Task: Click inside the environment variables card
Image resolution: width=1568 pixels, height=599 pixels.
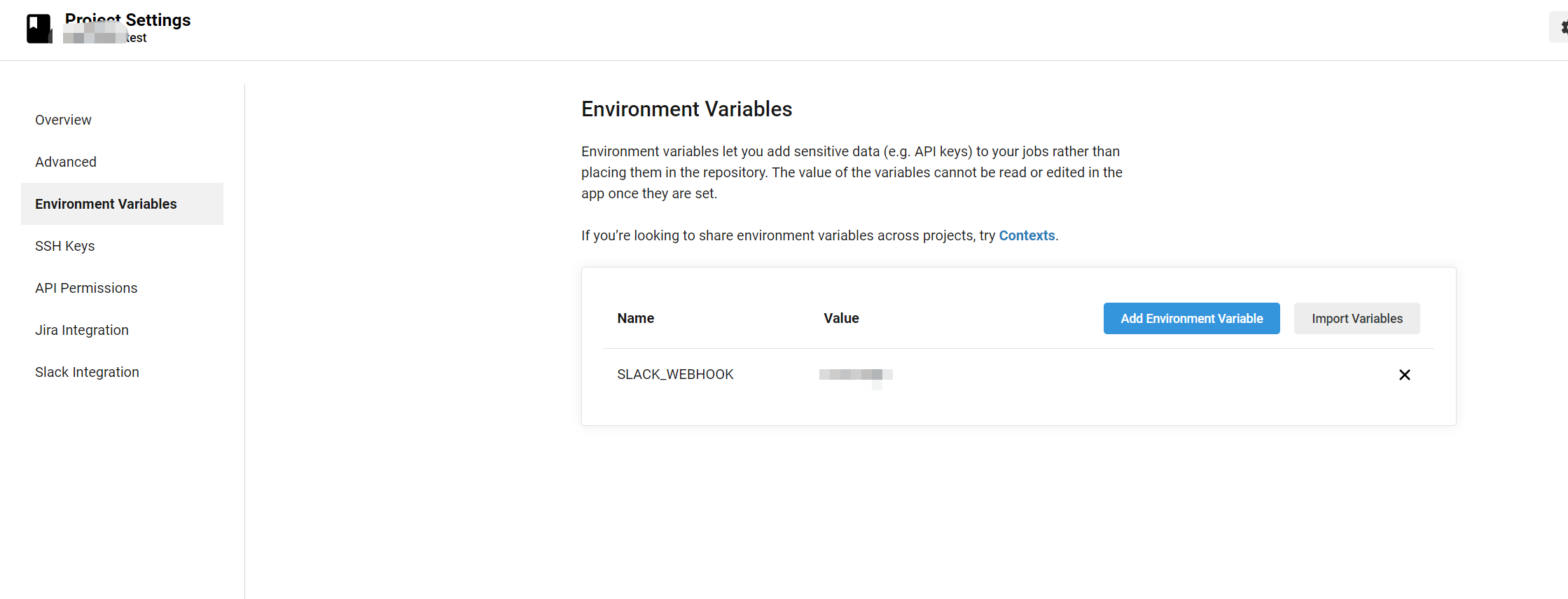Action: (1015, 406)
